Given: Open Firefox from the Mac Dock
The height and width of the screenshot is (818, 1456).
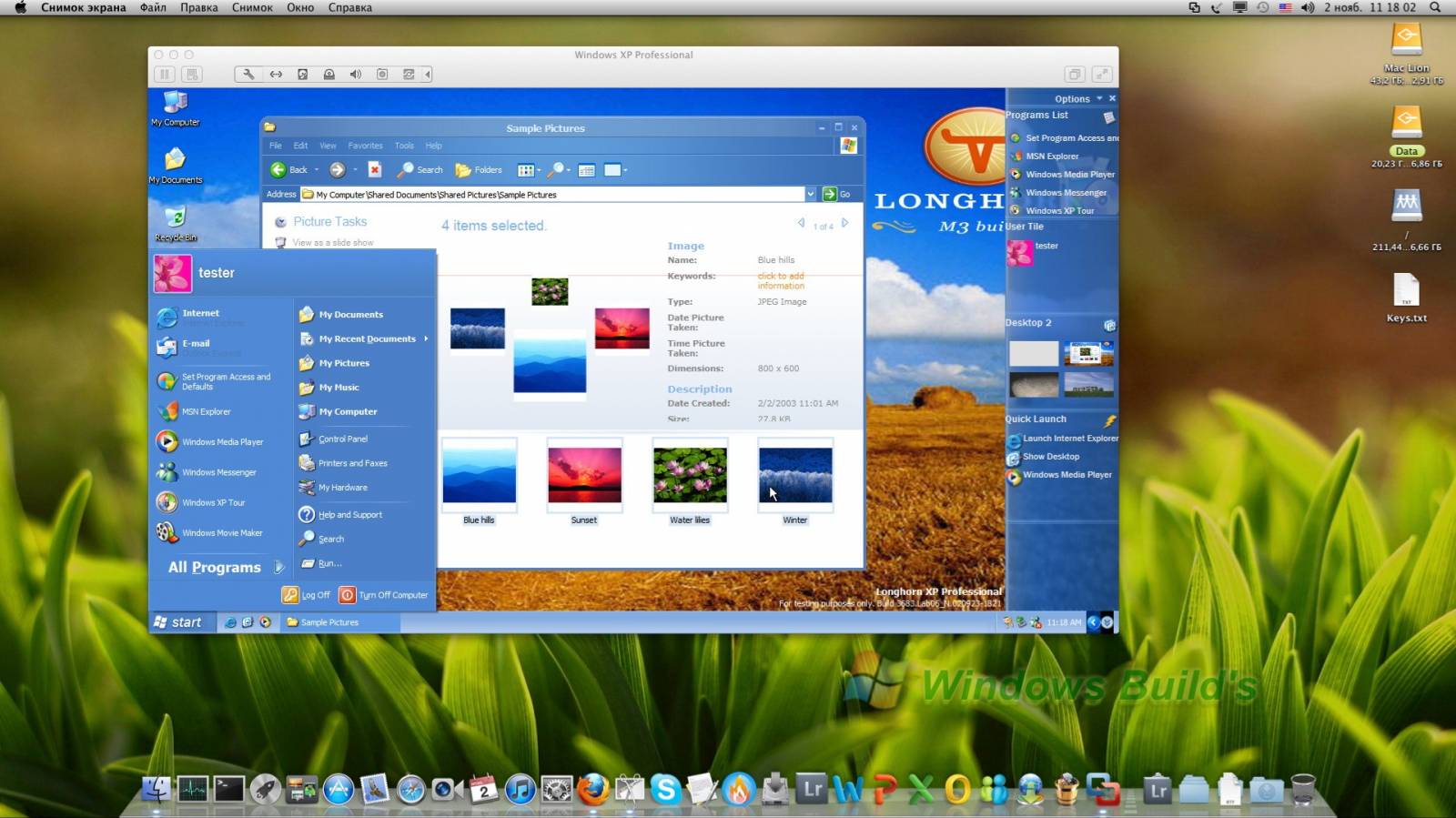Looking at the screenshot, I should (x=592, y=788).
